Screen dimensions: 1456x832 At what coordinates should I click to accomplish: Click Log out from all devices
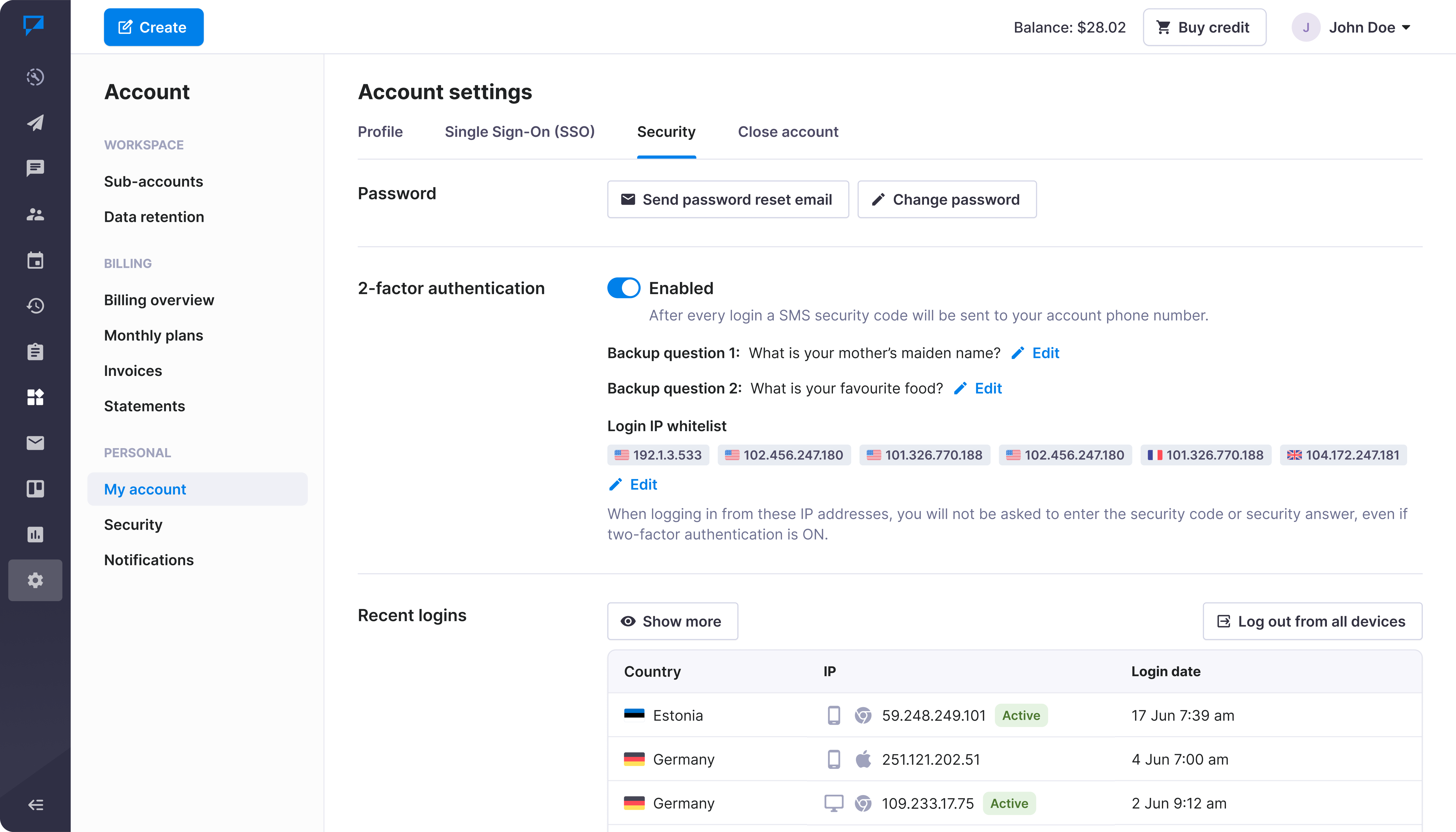click(1312, 621)
